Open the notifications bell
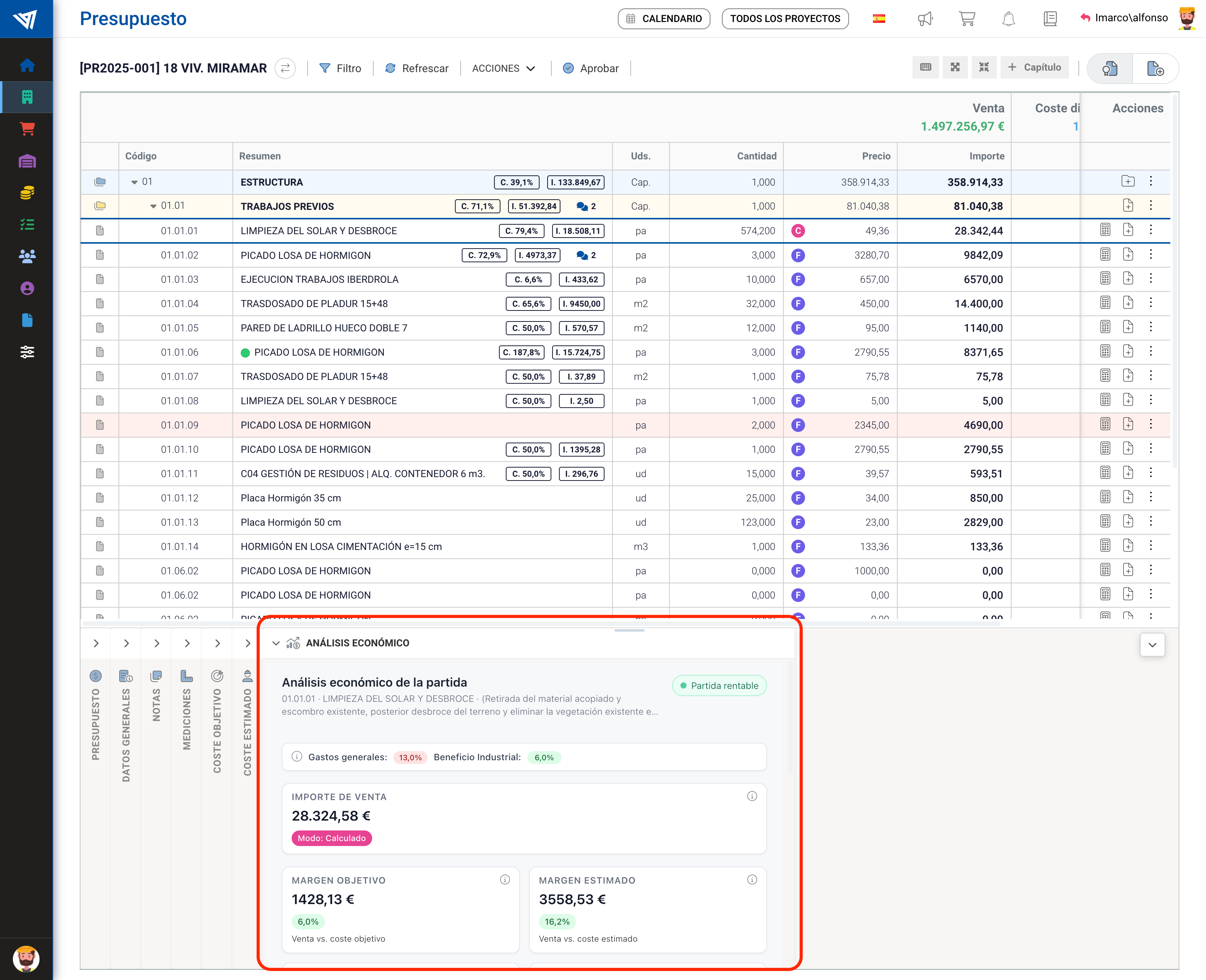1206x980 pixels. point(1008,19)
